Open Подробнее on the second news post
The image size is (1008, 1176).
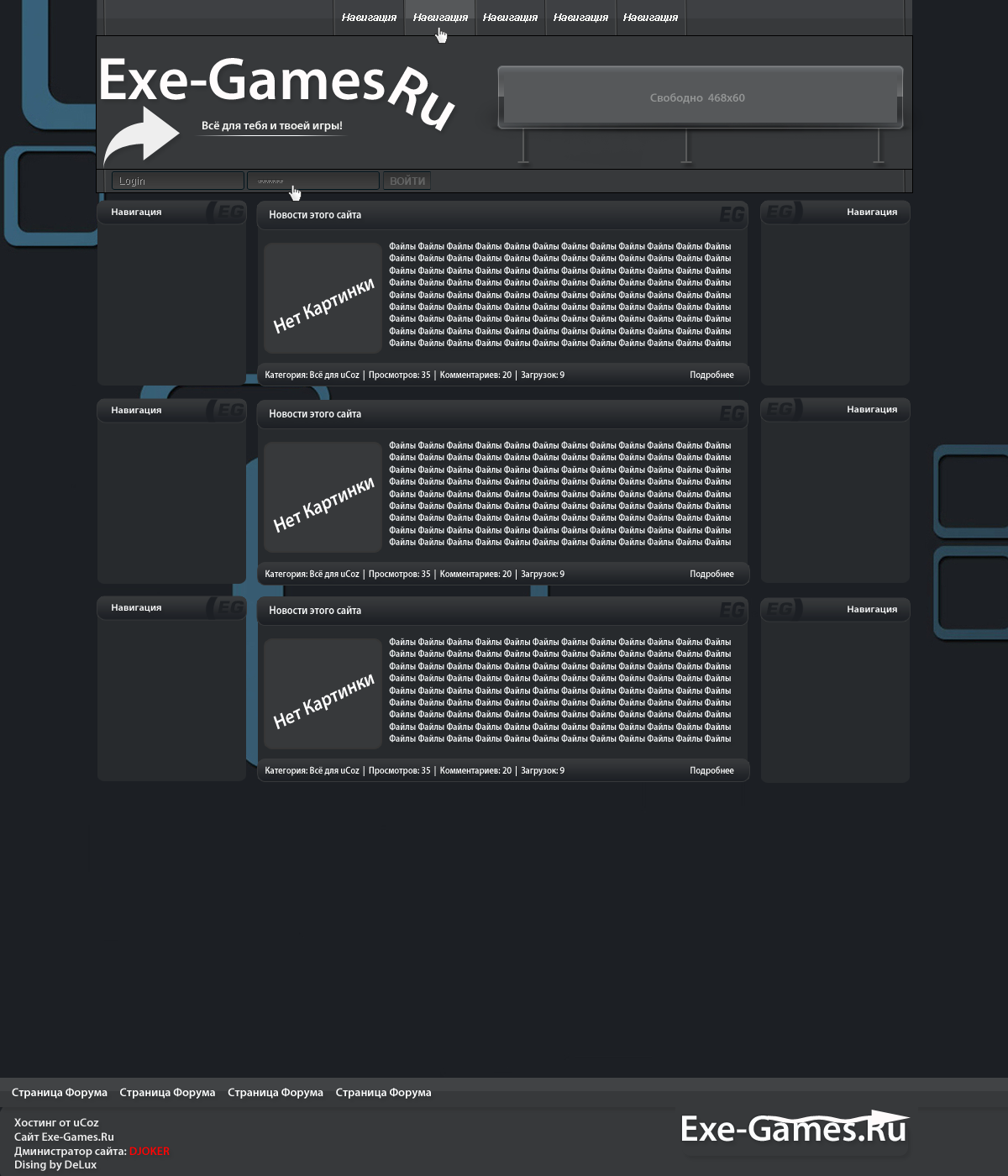711,575
